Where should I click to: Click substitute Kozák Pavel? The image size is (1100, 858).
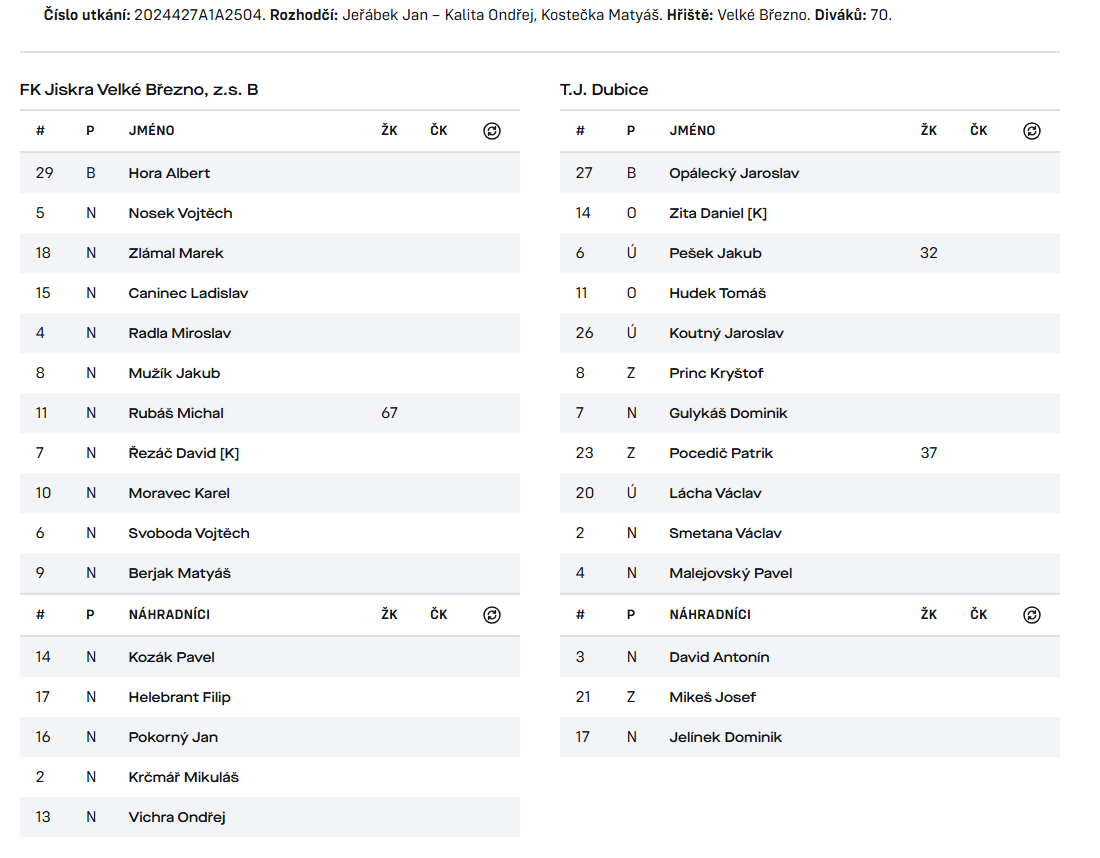(172, 657)
